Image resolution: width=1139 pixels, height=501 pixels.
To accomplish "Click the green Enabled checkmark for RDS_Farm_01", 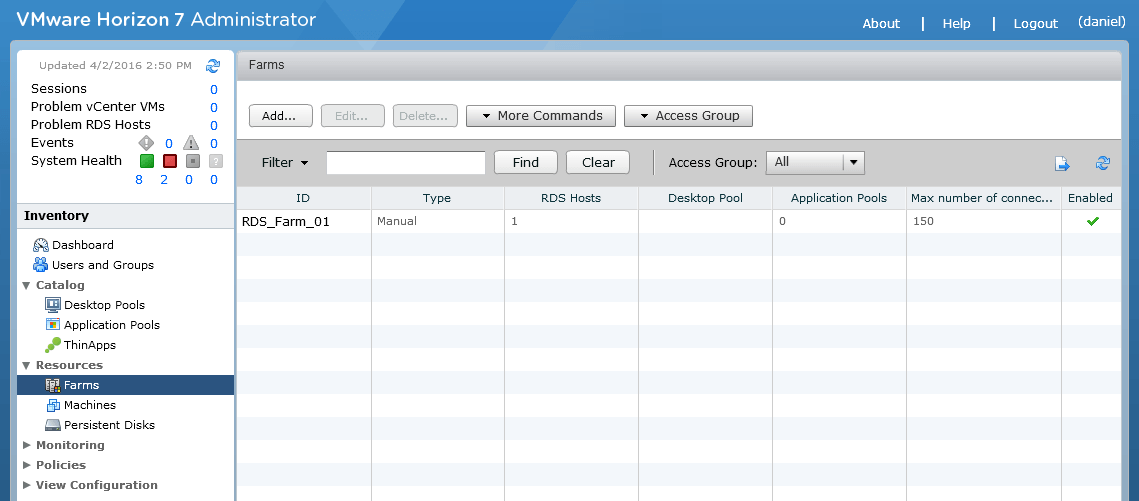I will (1093, 221).
